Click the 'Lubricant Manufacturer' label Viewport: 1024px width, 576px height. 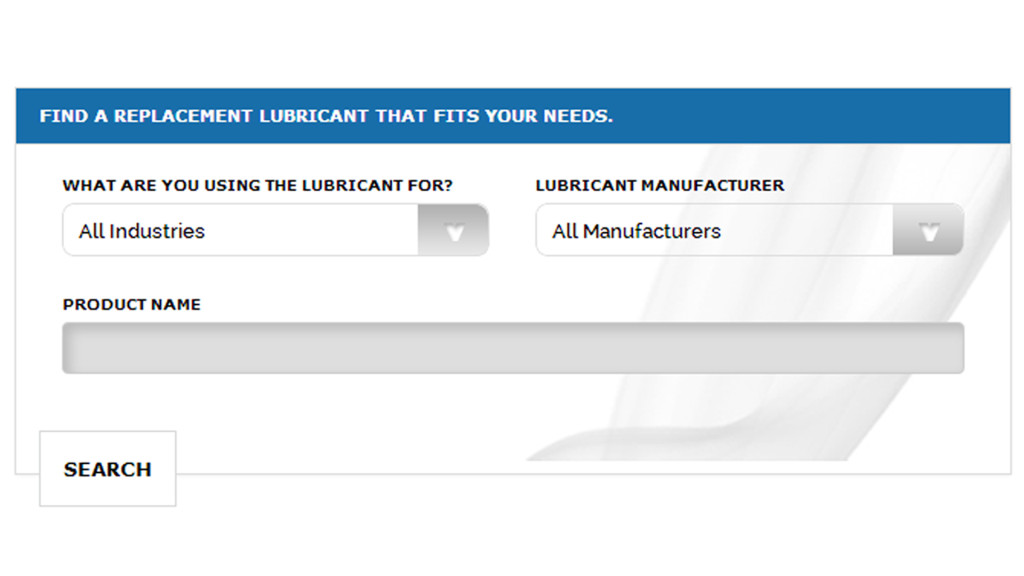coord(660,186)
